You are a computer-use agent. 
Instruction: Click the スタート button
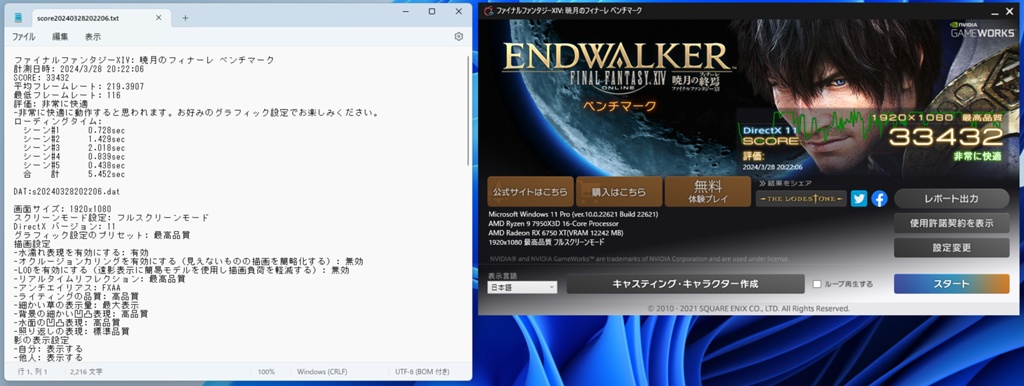952,284
